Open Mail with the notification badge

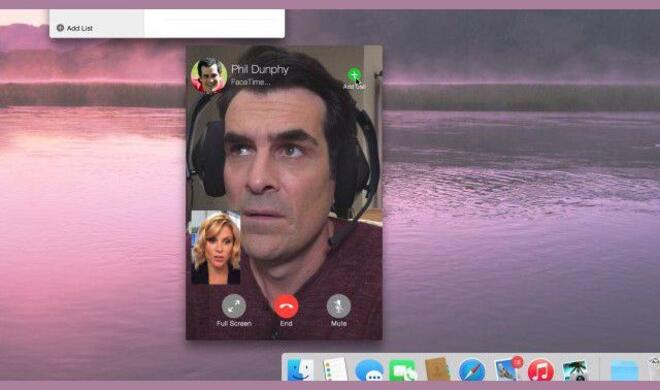click(508, 369)
